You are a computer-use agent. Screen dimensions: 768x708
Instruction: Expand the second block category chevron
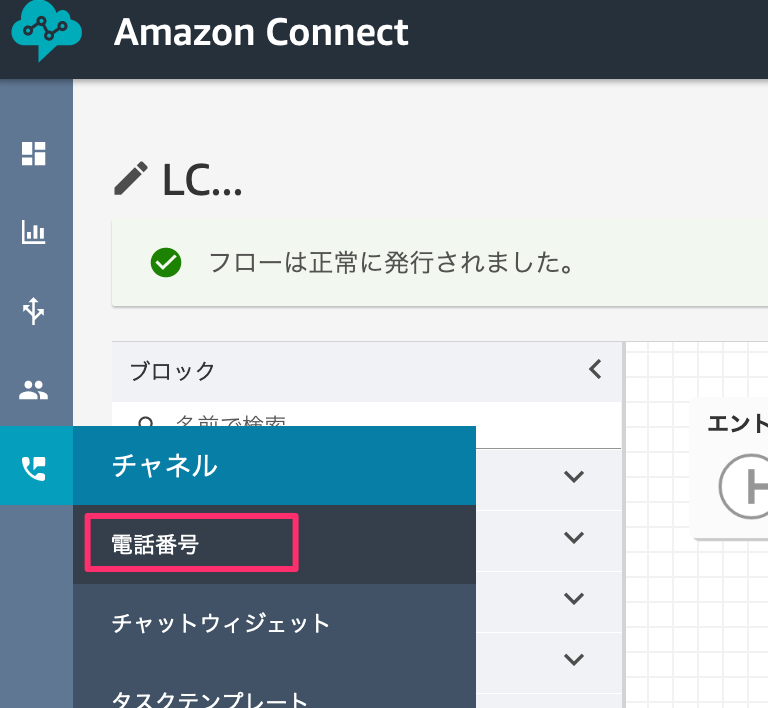click(x=573, y=537)
